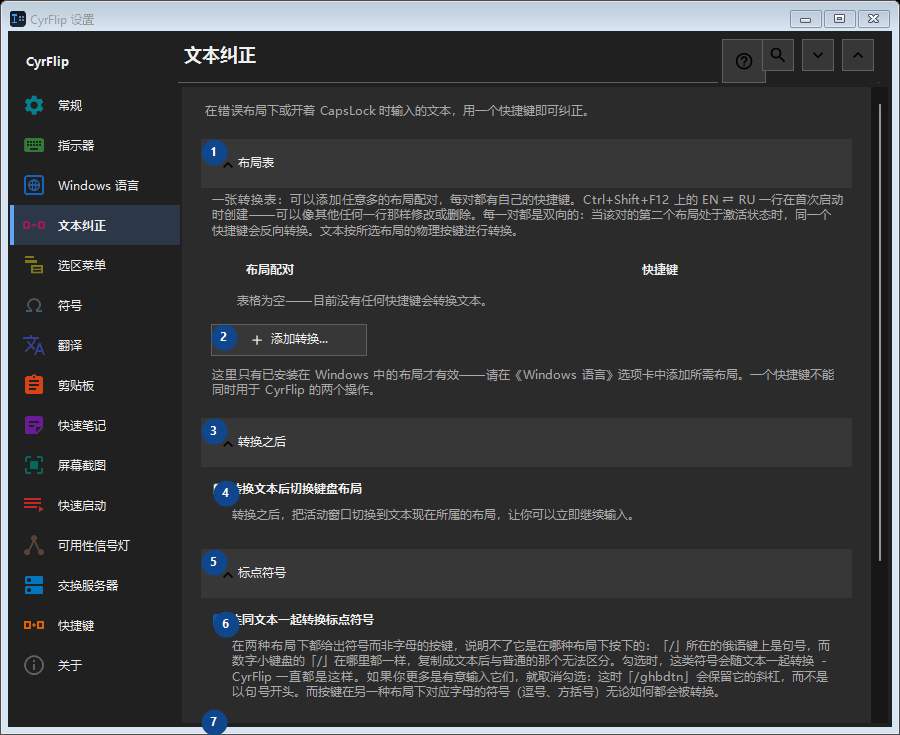Go to the Windows 语言 page

[x=95, y=185]
